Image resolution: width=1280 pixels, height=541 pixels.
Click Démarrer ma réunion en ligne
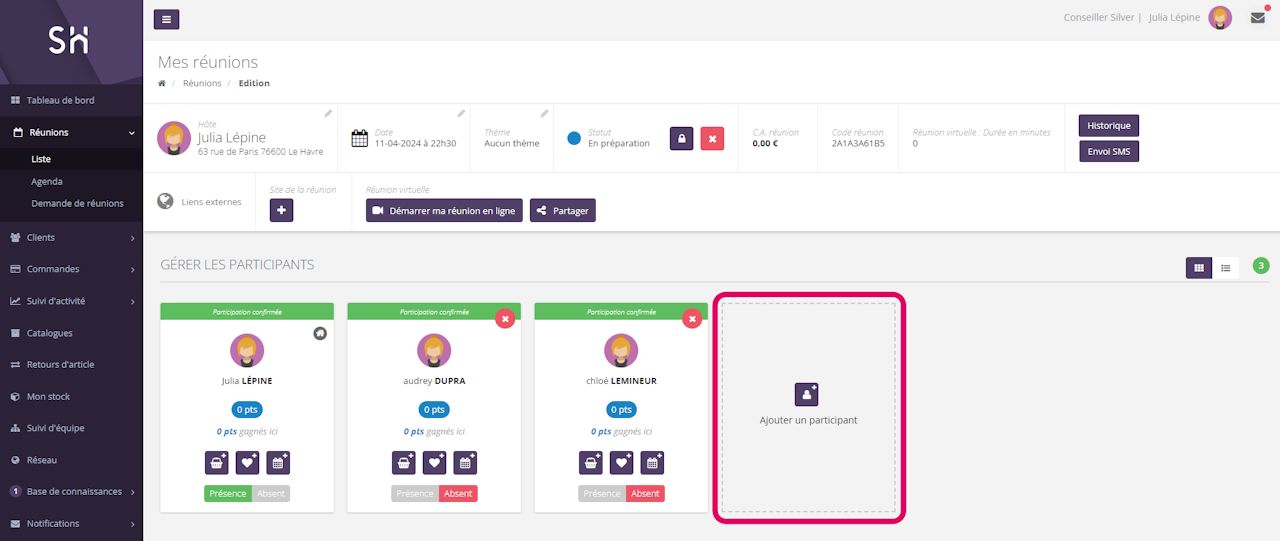[444, 210]
